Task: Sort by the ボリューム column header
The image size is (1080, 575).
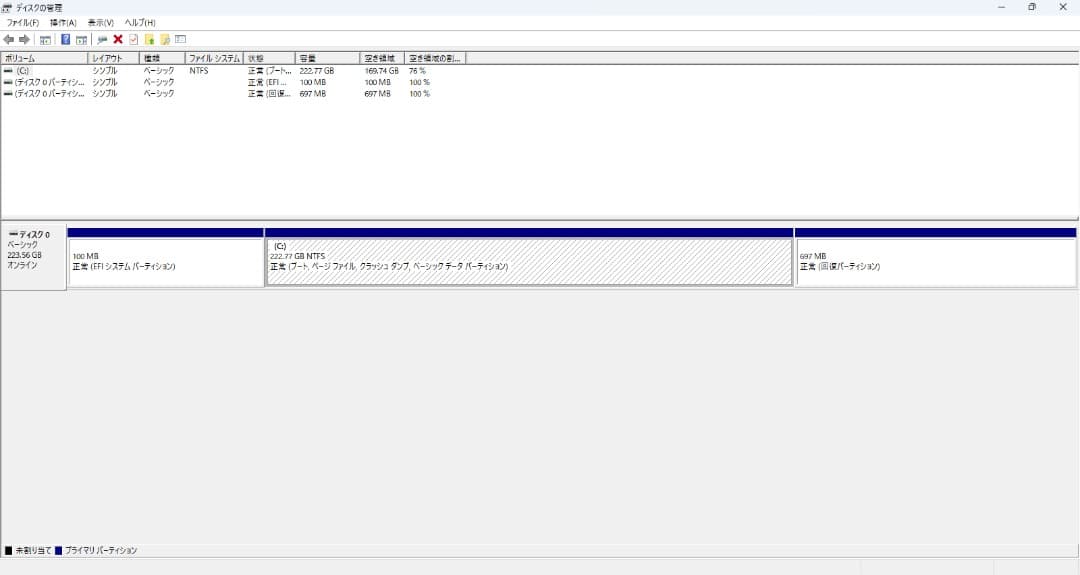Action: click(45, 59)
